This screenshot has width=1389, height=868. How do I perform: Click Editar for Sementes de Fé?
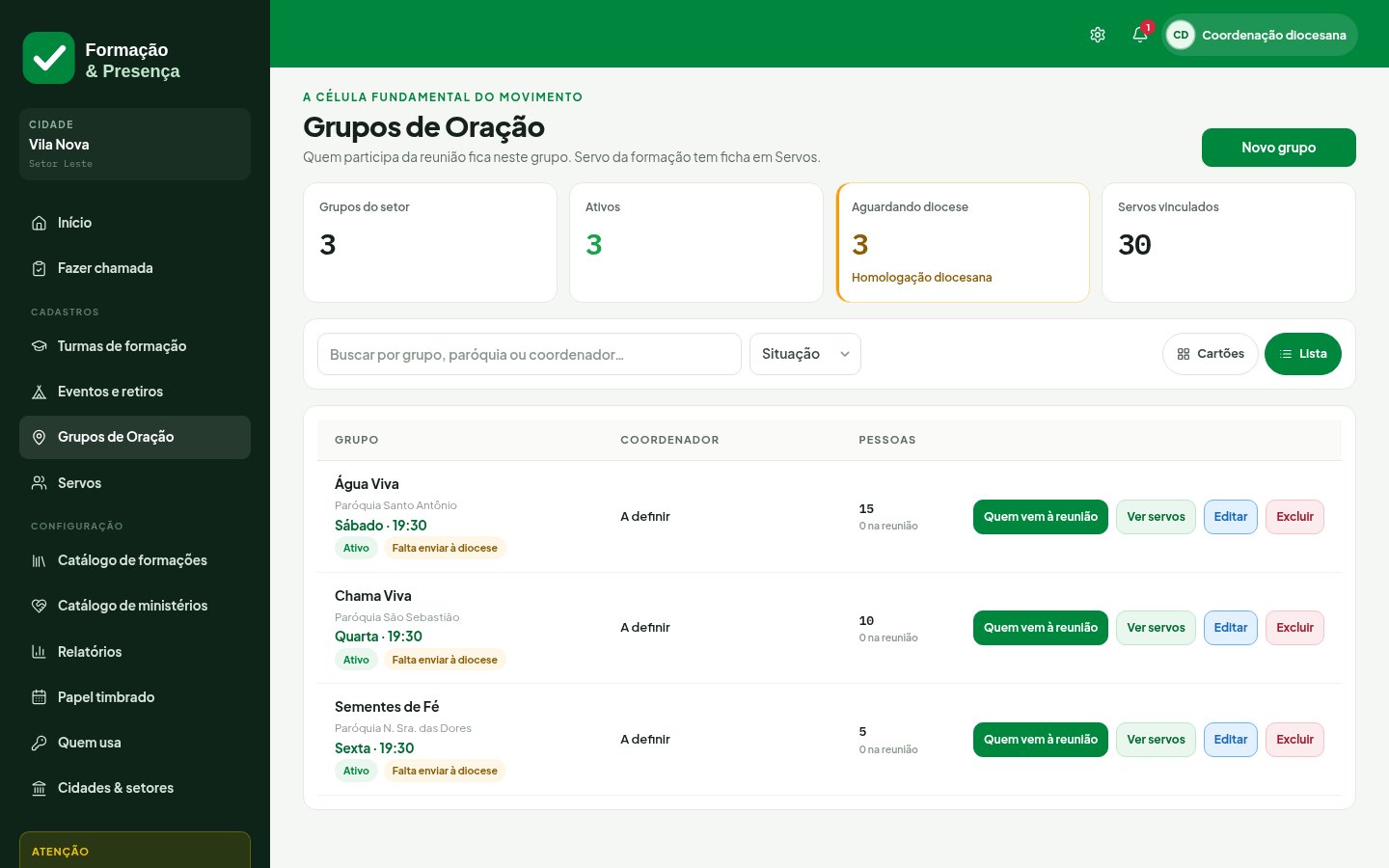(x=1231, y=740)
